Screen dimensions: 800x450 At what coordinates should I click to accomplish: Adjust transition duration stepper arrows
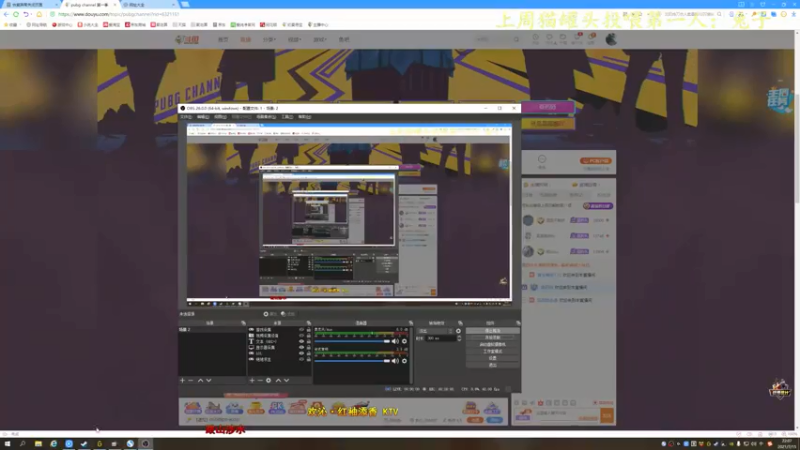(x=459, y=338)
